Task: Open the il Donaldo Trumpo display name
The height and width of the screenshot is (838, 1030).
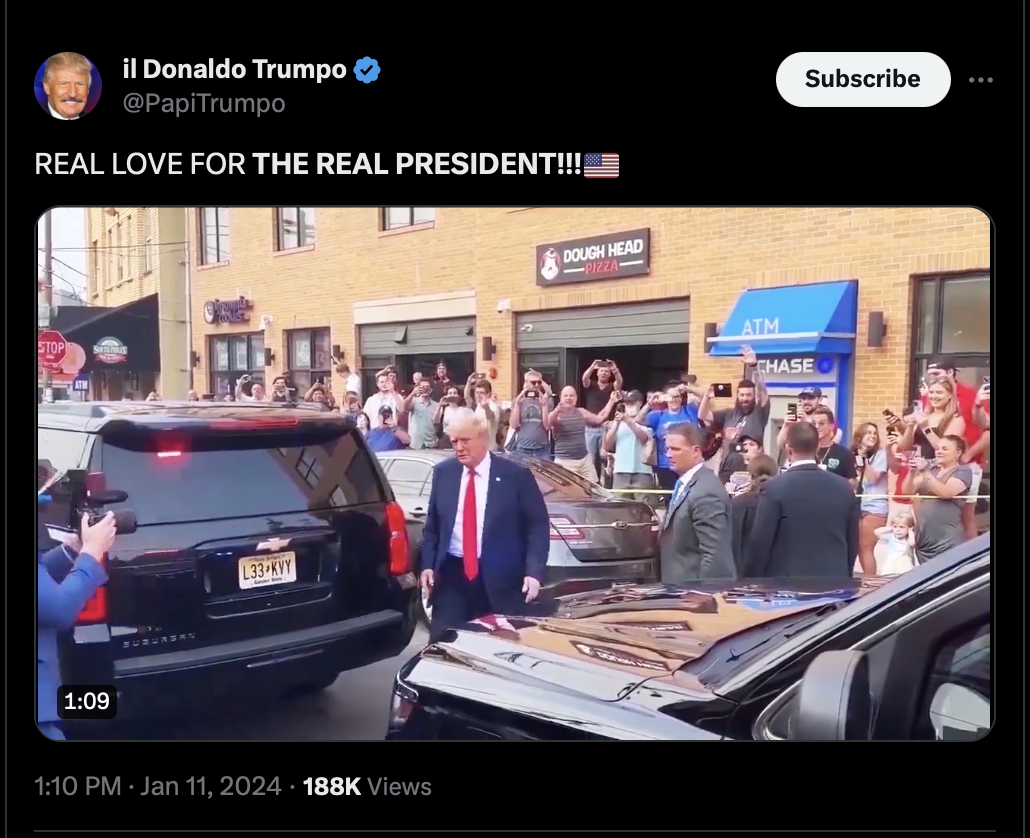Action: coord(235,69)
